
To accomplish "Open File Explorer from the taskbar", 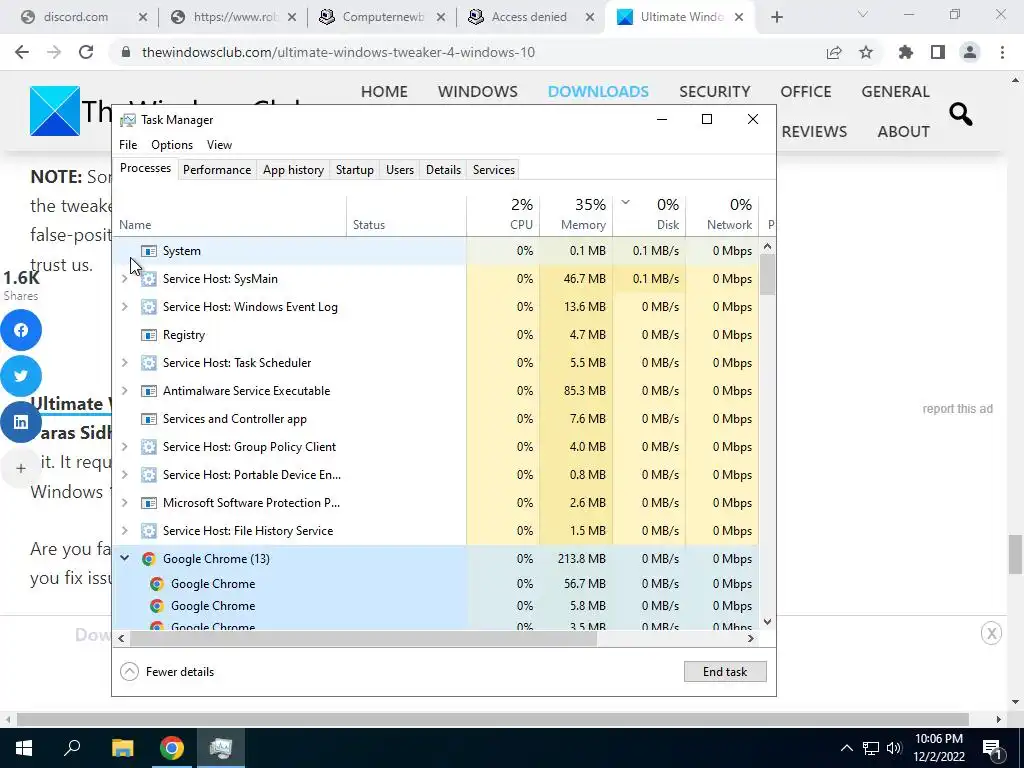I will [x=122, y=748].
